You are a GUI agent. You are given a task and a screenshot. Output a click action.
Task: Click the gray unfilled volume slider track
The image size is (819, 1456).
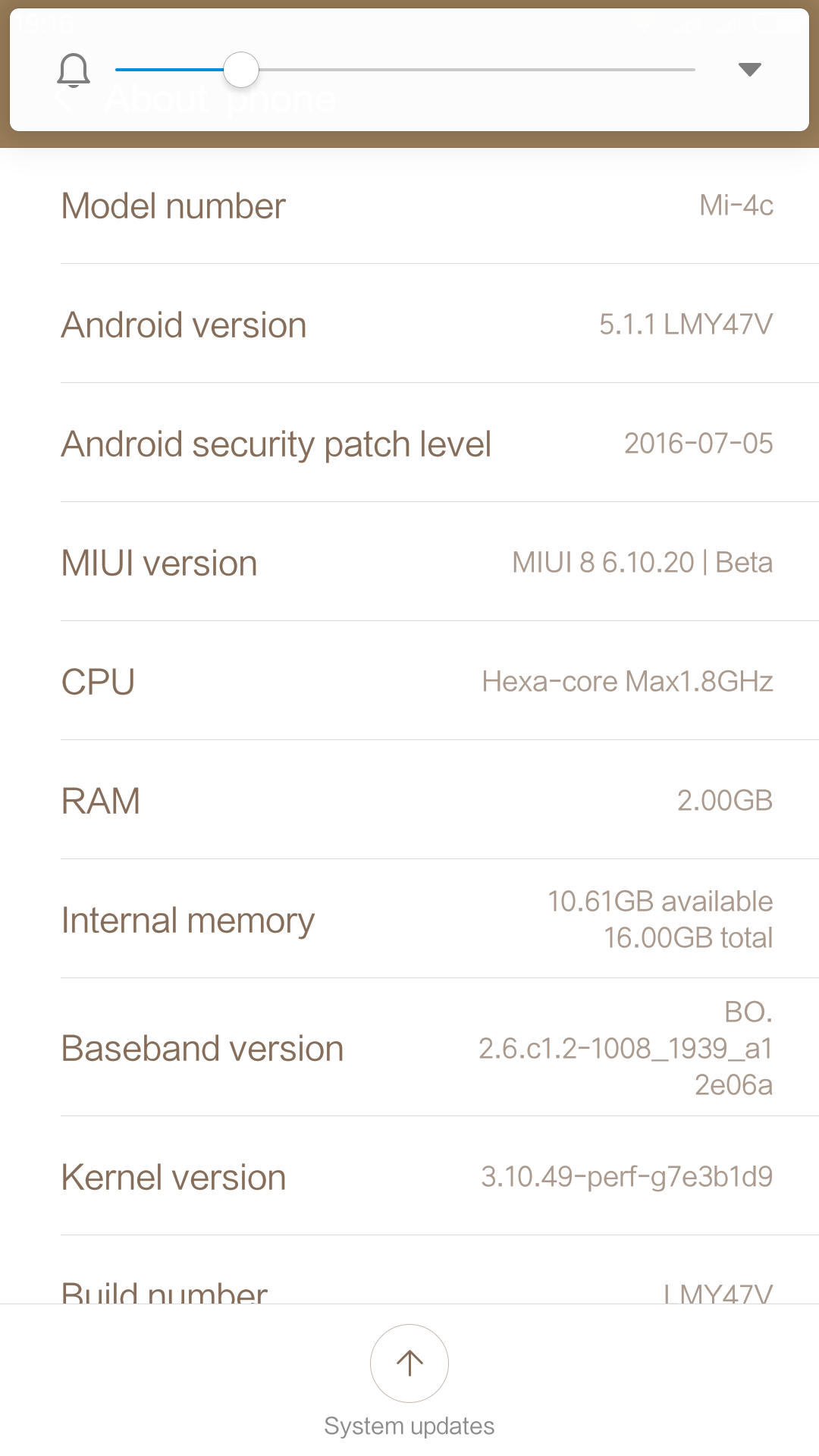478,70
